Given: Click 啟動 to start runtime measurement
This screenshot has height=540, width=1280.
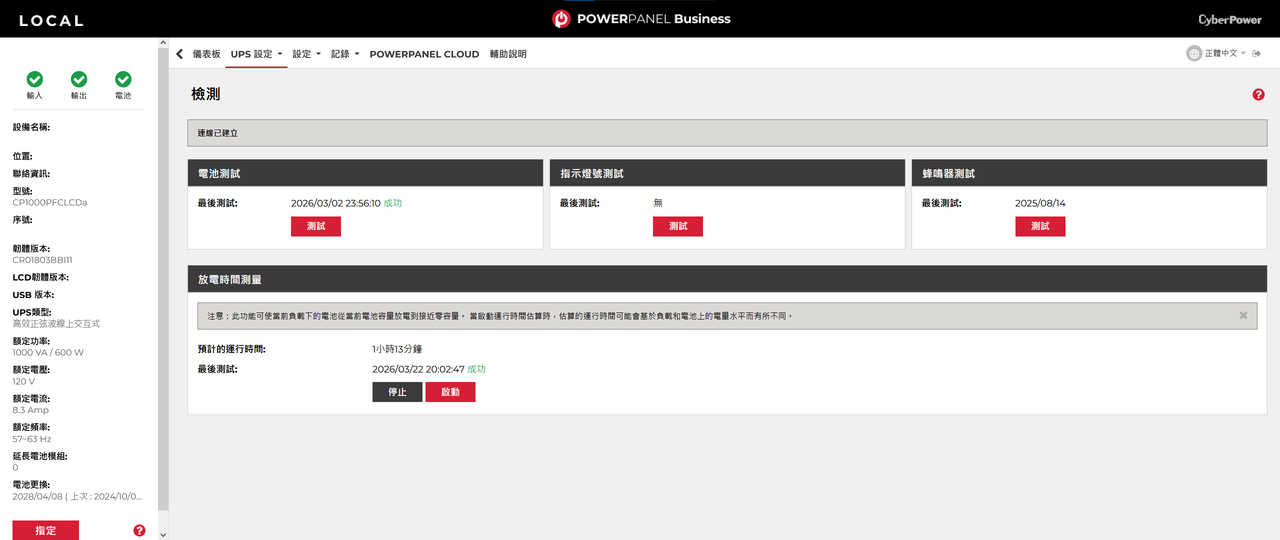Looking at the screenshot, I should pos(450,392).
